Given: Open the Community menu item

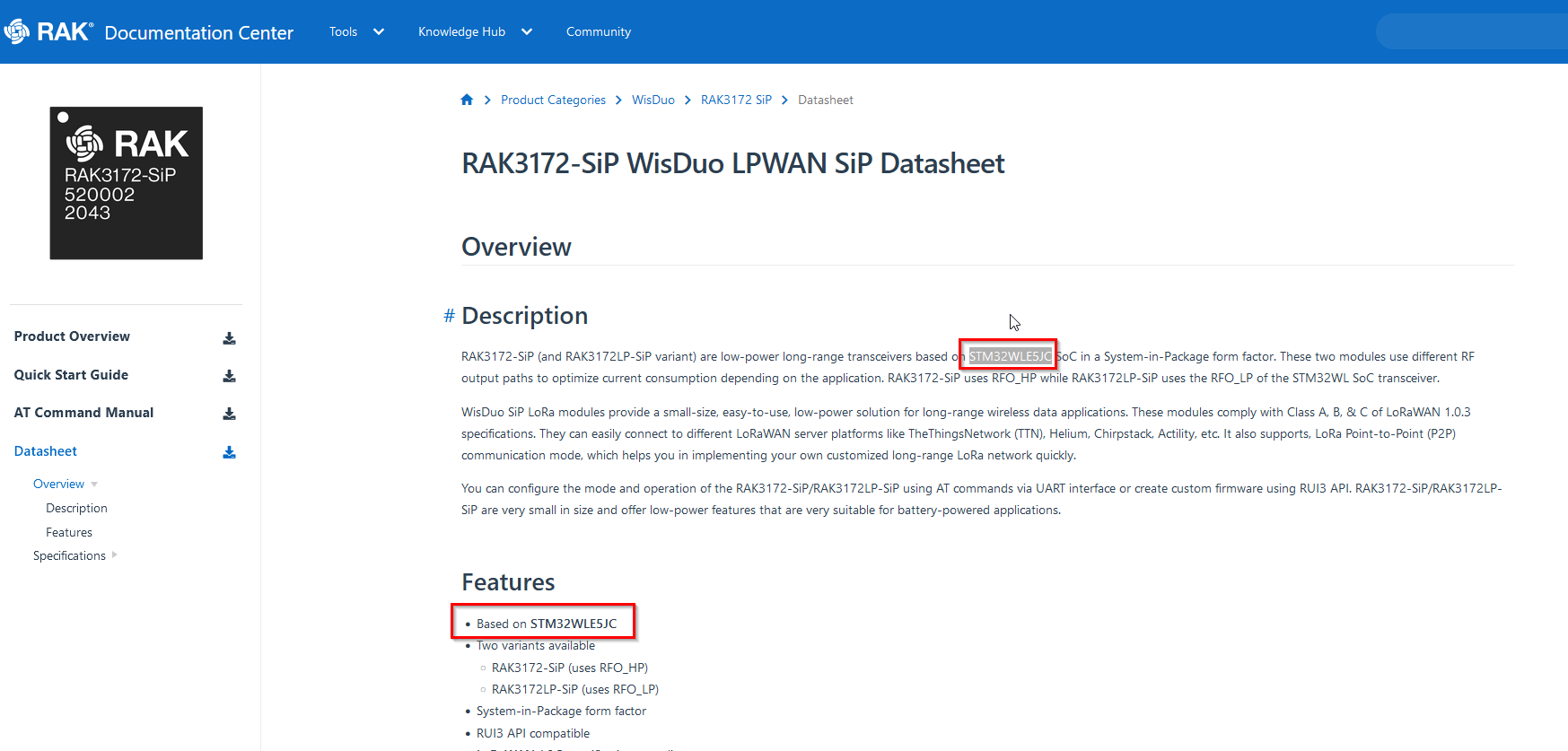Looking at the screenshot, I should click(598, 31).
